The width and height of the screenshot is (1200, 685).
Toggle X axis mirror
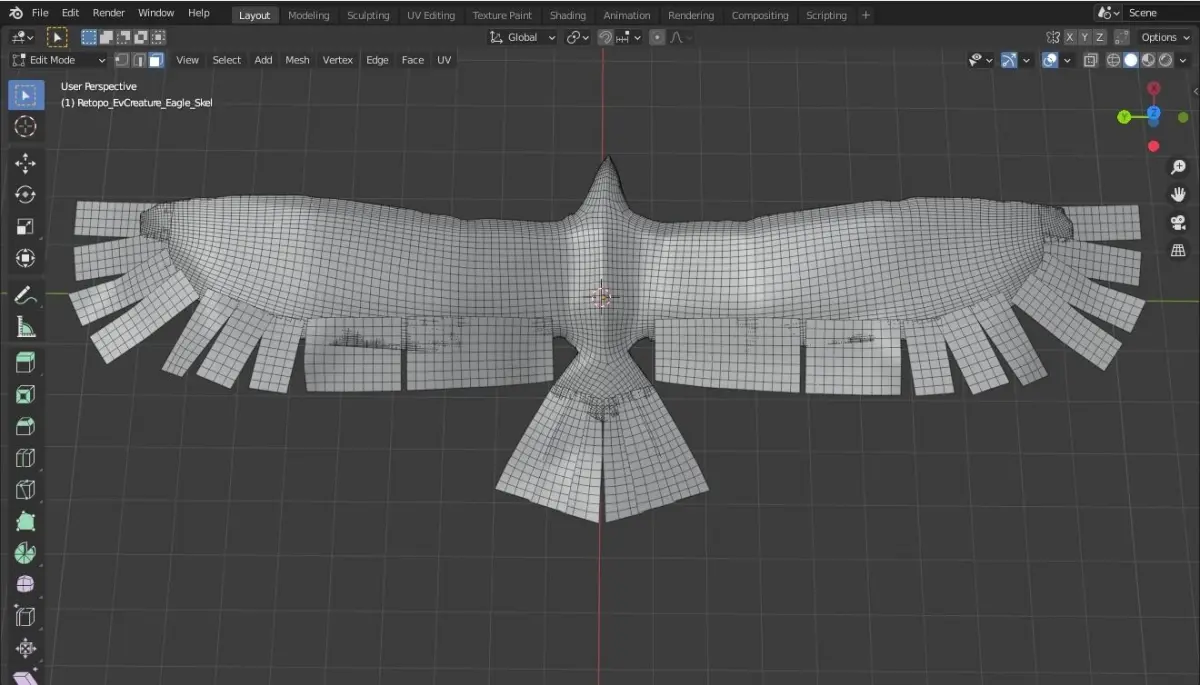[1070, 37]
